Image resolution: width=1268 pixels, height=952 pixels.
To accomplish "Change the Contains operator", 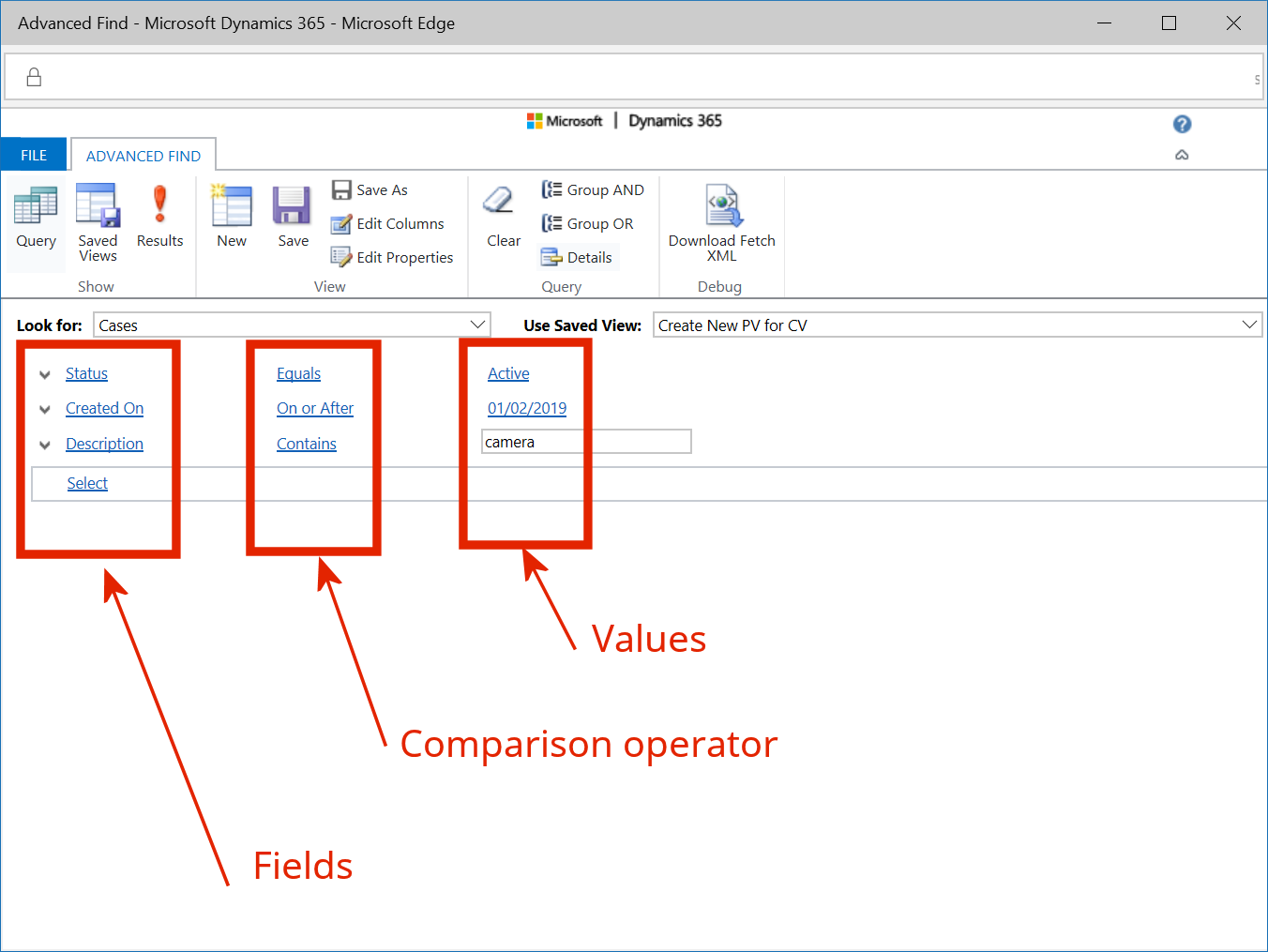I will (x=307, y=444).
